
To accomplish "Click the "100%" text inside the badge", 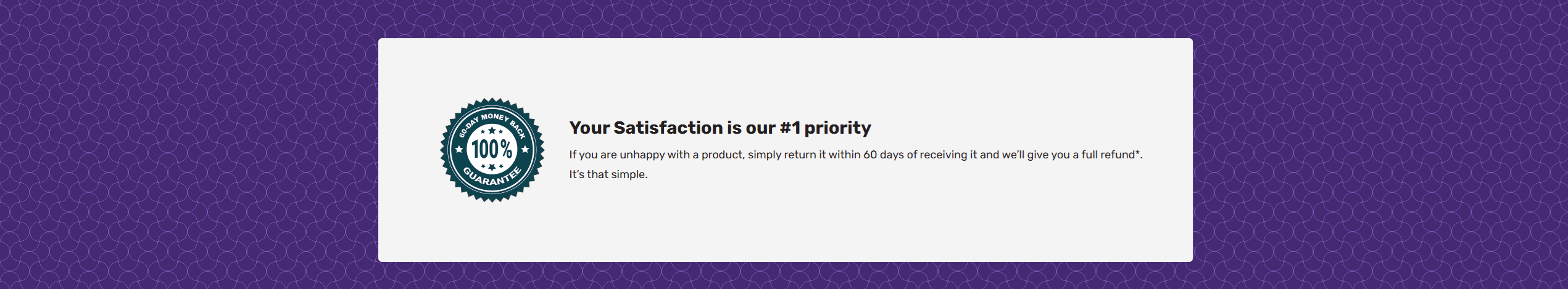I will 492,149.
